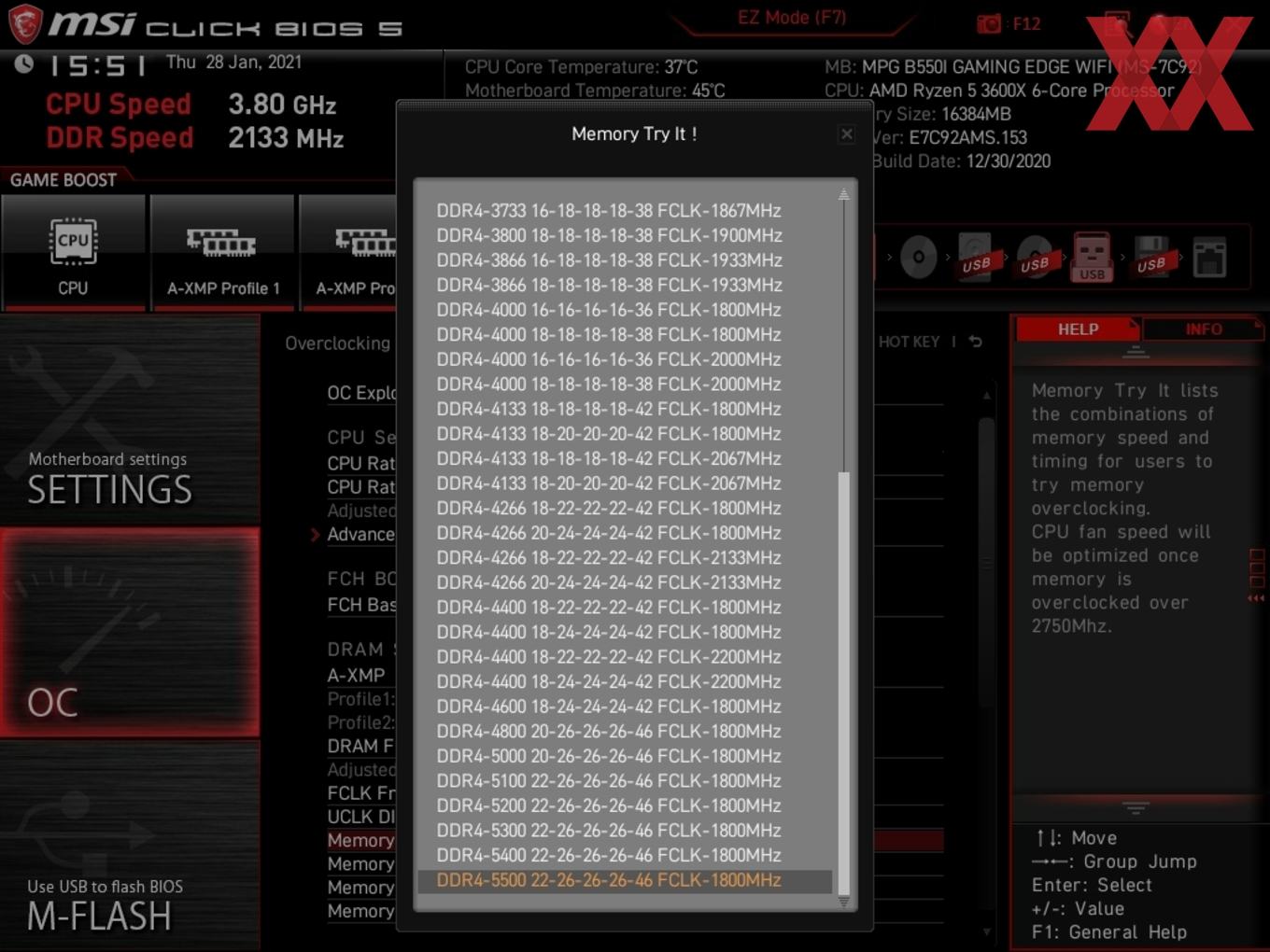Select DDR4-4266 20-24-24-24-42 FCLK-1800MHz

(609, 533)
